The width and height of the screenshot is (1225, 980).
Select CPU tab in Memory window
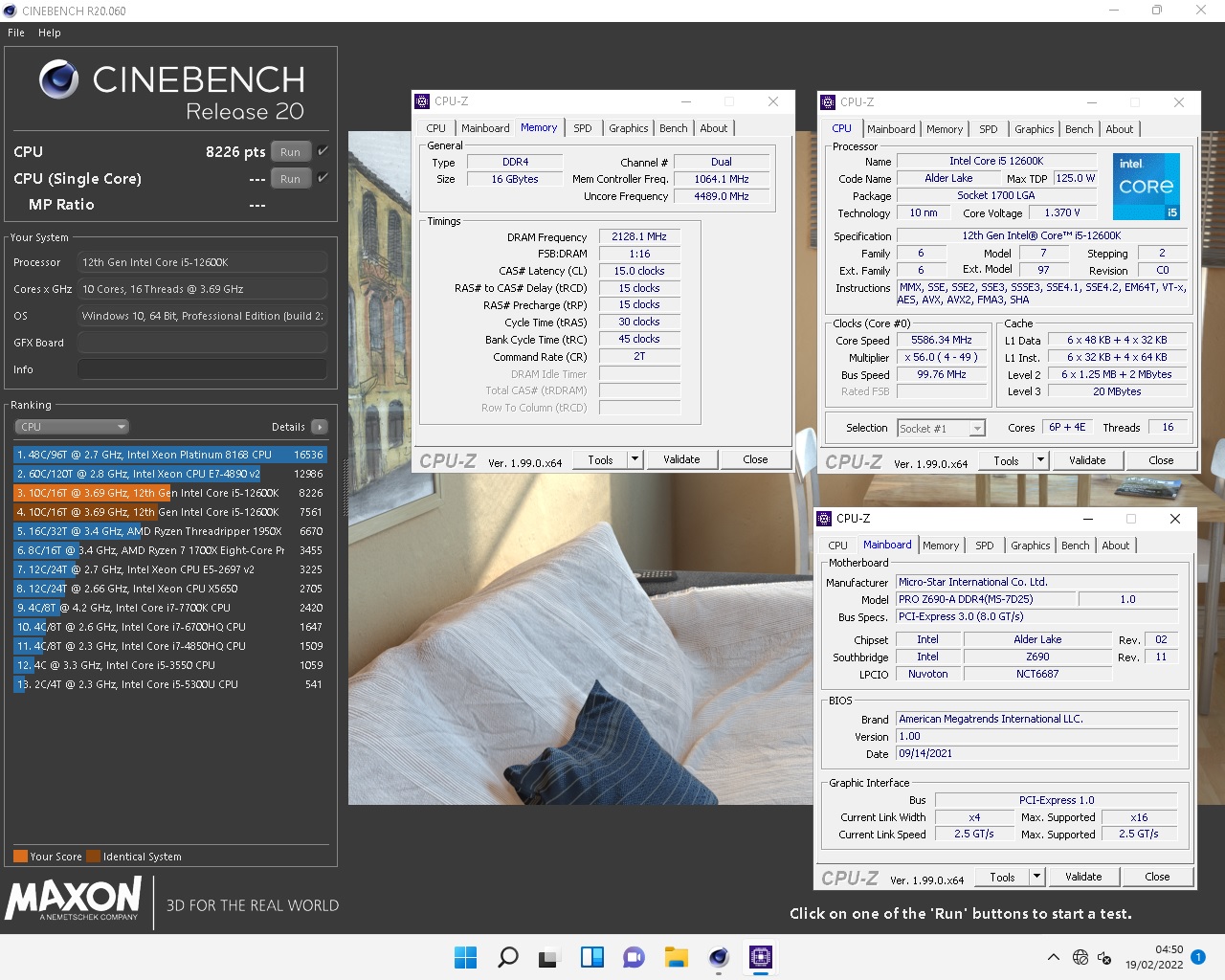435,128
